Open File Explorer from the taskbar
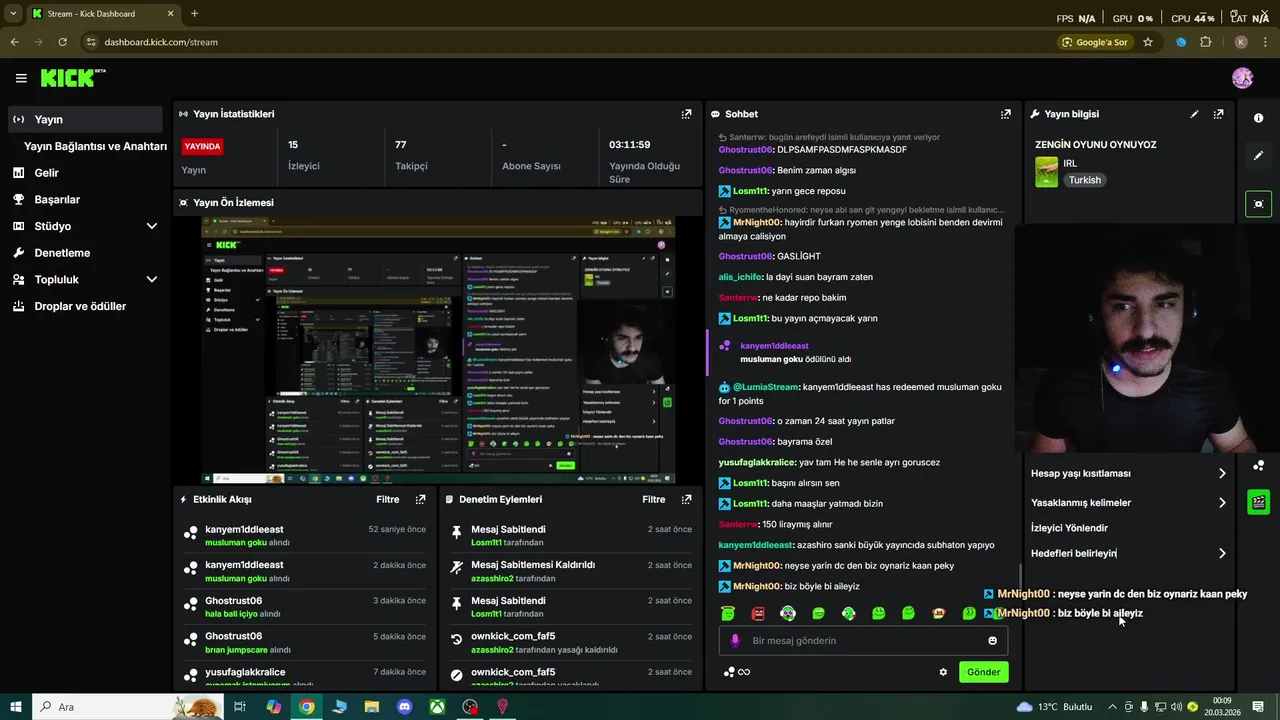1280x720 pixels. pos(372,707)
